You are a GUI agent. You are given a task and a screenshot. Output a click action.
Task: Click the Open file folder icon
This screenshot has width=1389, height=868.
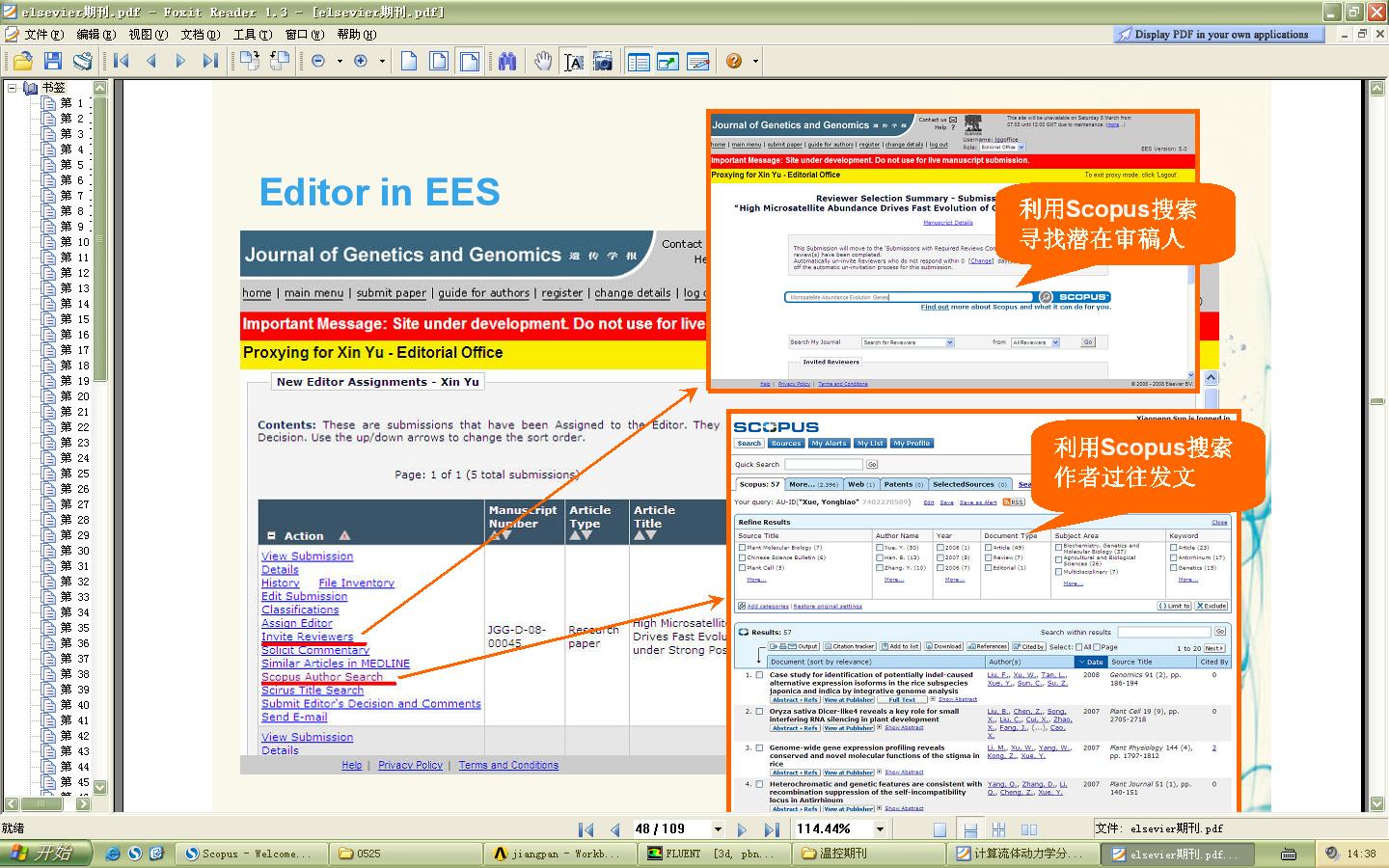(22, 61)
